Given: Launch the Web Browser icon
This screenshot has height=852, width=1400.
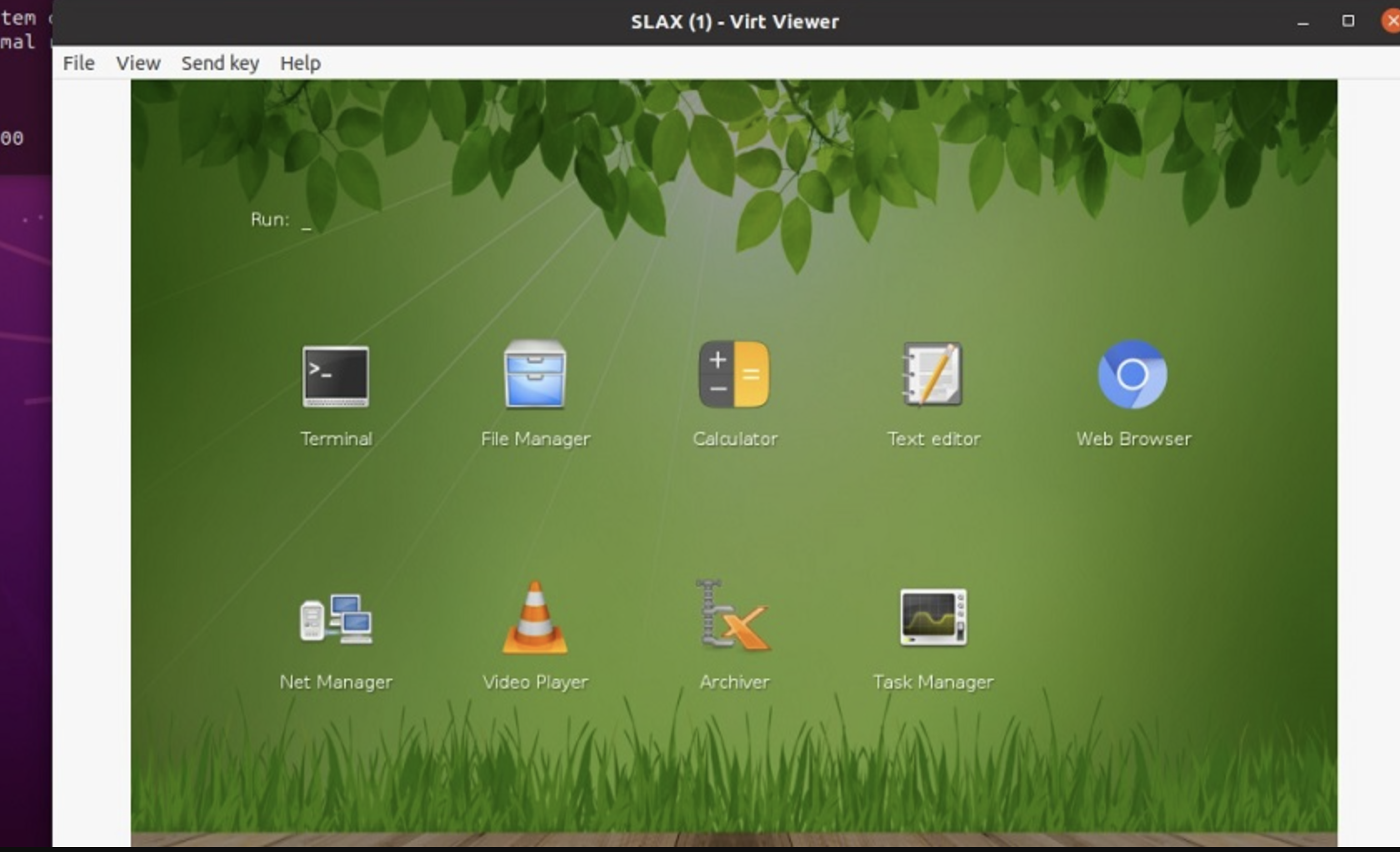Looking at the screenshot, I should click(1132, 374).
